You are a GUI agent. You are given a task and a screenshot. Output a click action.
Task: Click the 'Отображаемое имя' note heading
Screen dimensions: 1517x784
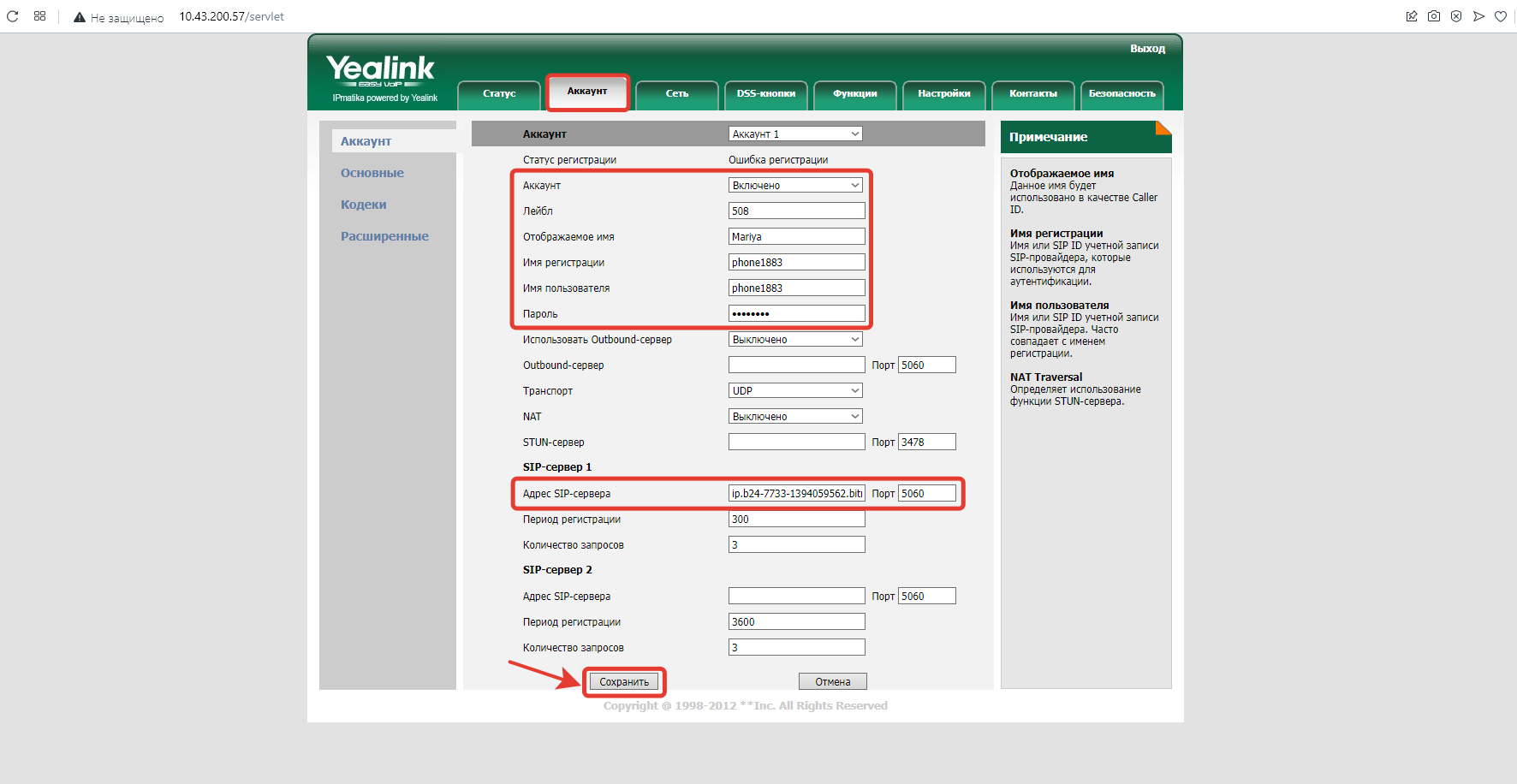tap(1062, 173)
